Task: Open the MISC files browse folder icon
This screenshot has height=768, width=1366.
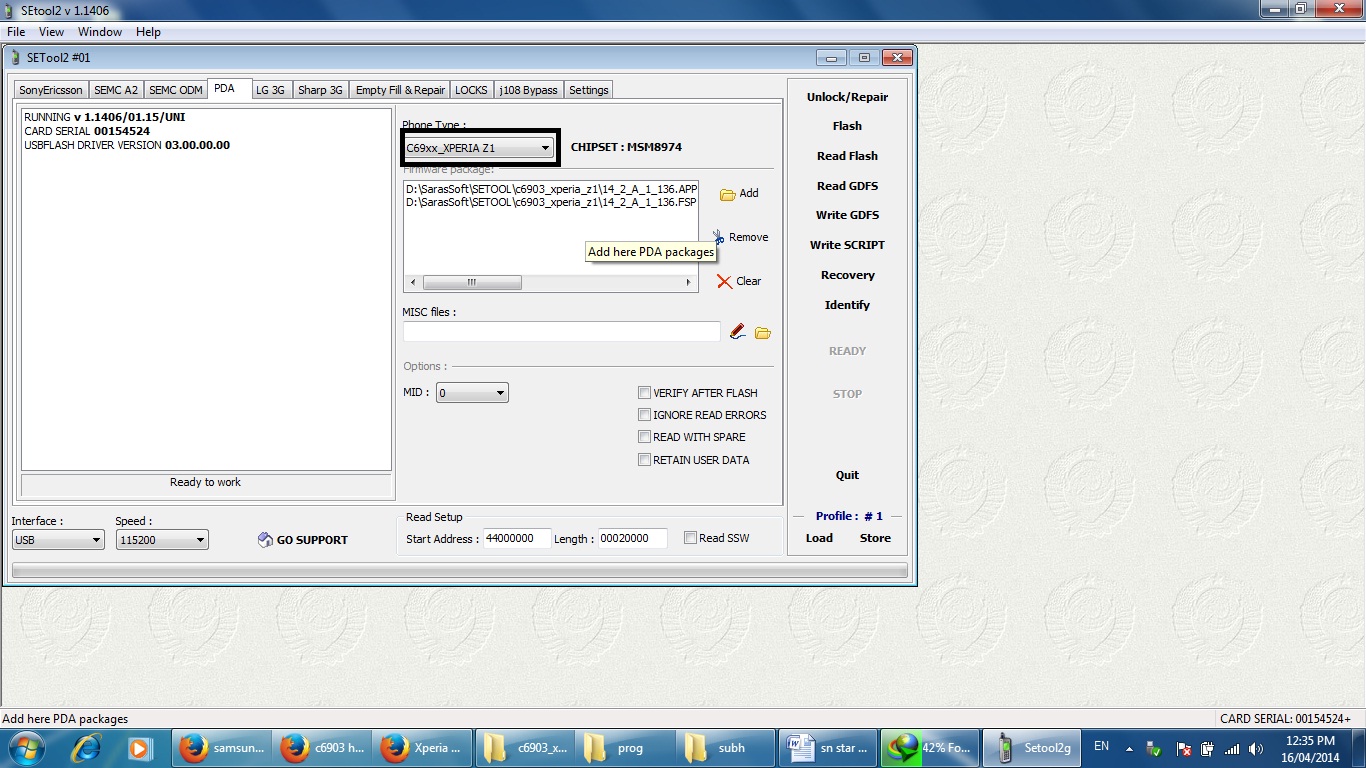Action: pos(763,333)
